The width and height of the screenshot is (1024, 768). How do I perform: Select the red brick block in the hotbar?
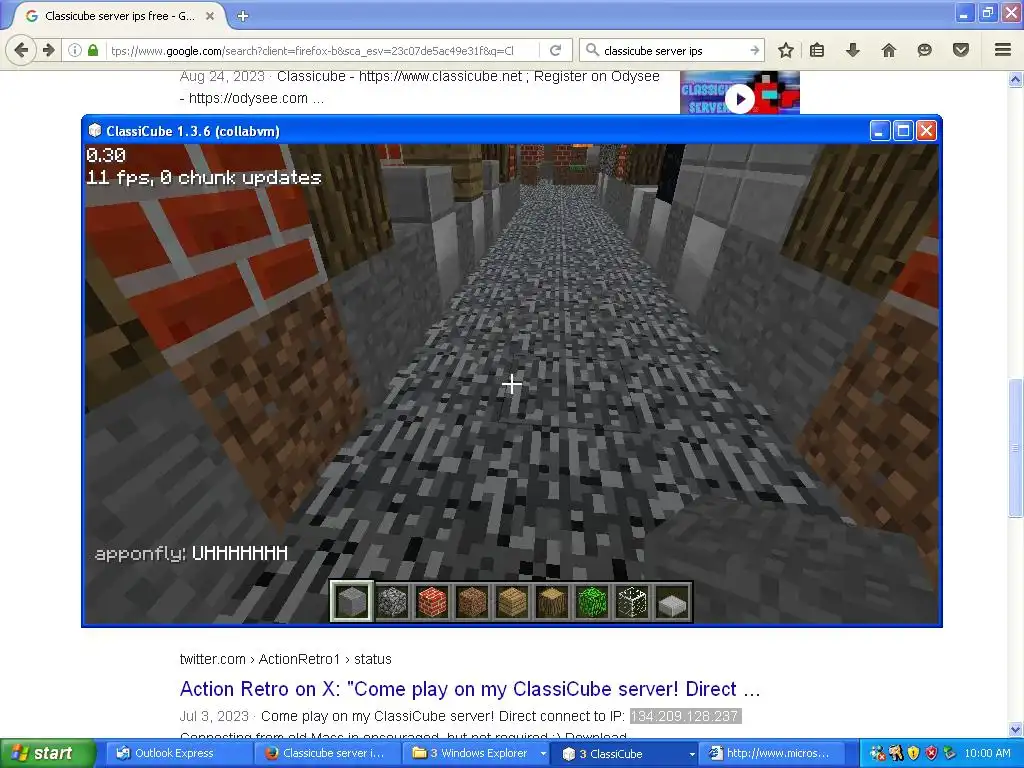[432, 601]
